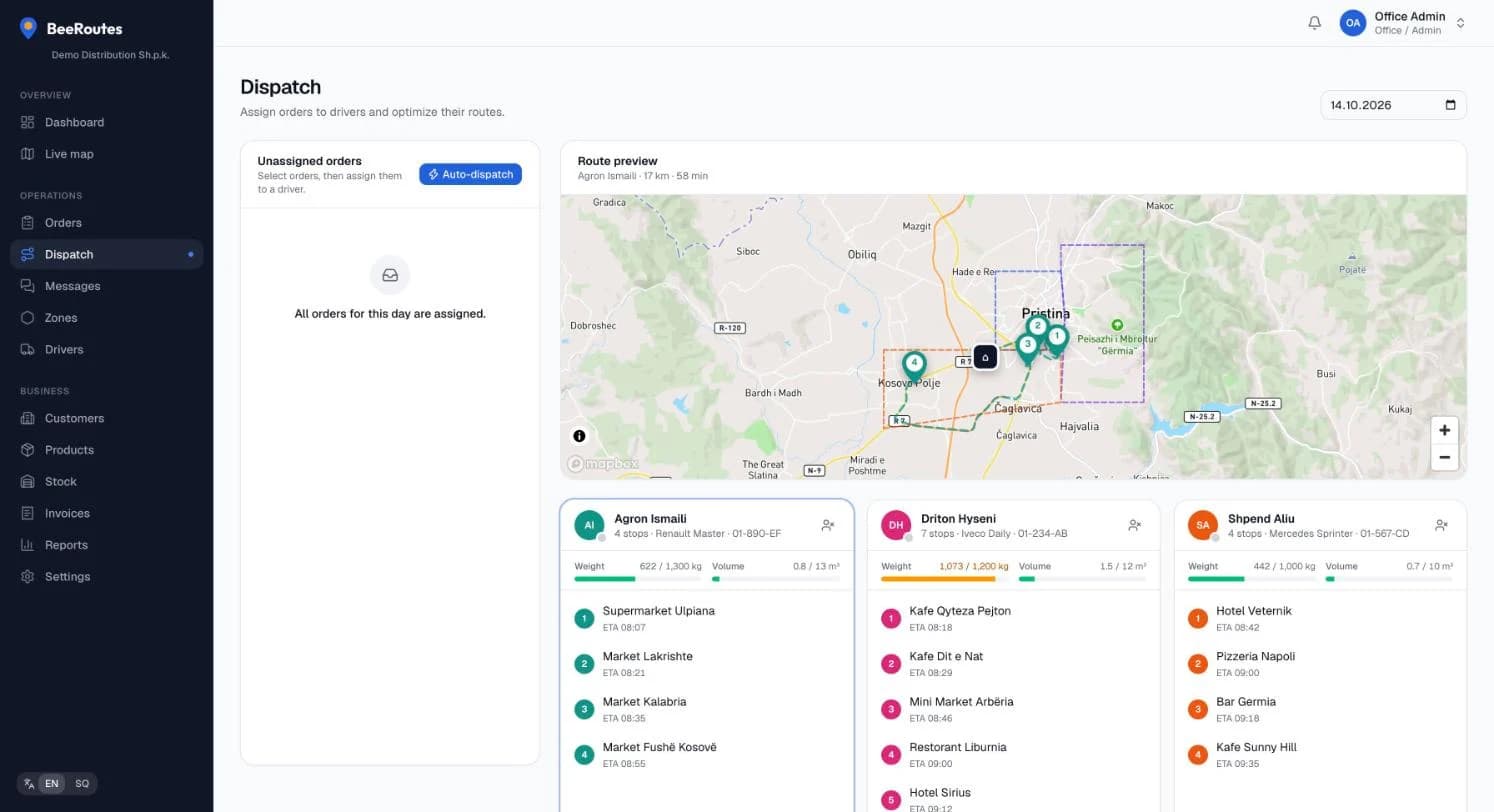1494x812 pixels.
Task: Unassign Driton Hyseni's route icon
Action: 1134,525
